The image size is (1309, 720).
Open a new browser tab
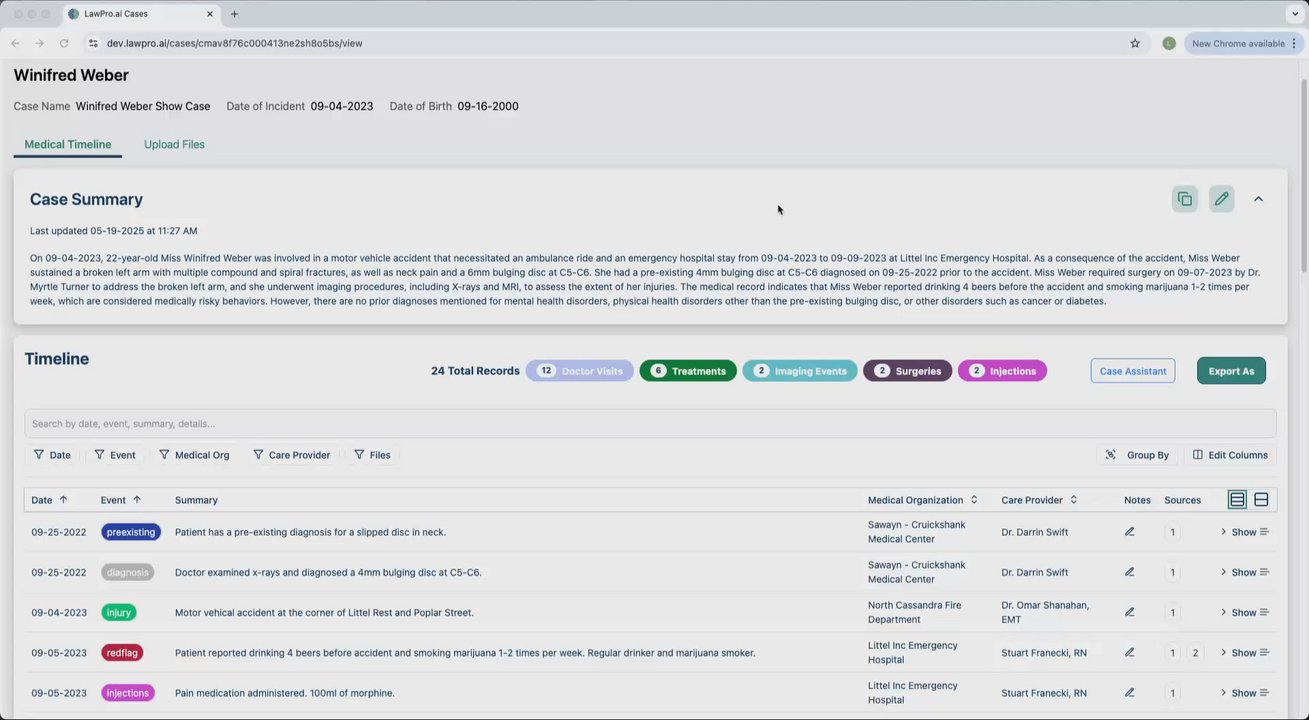234,14
